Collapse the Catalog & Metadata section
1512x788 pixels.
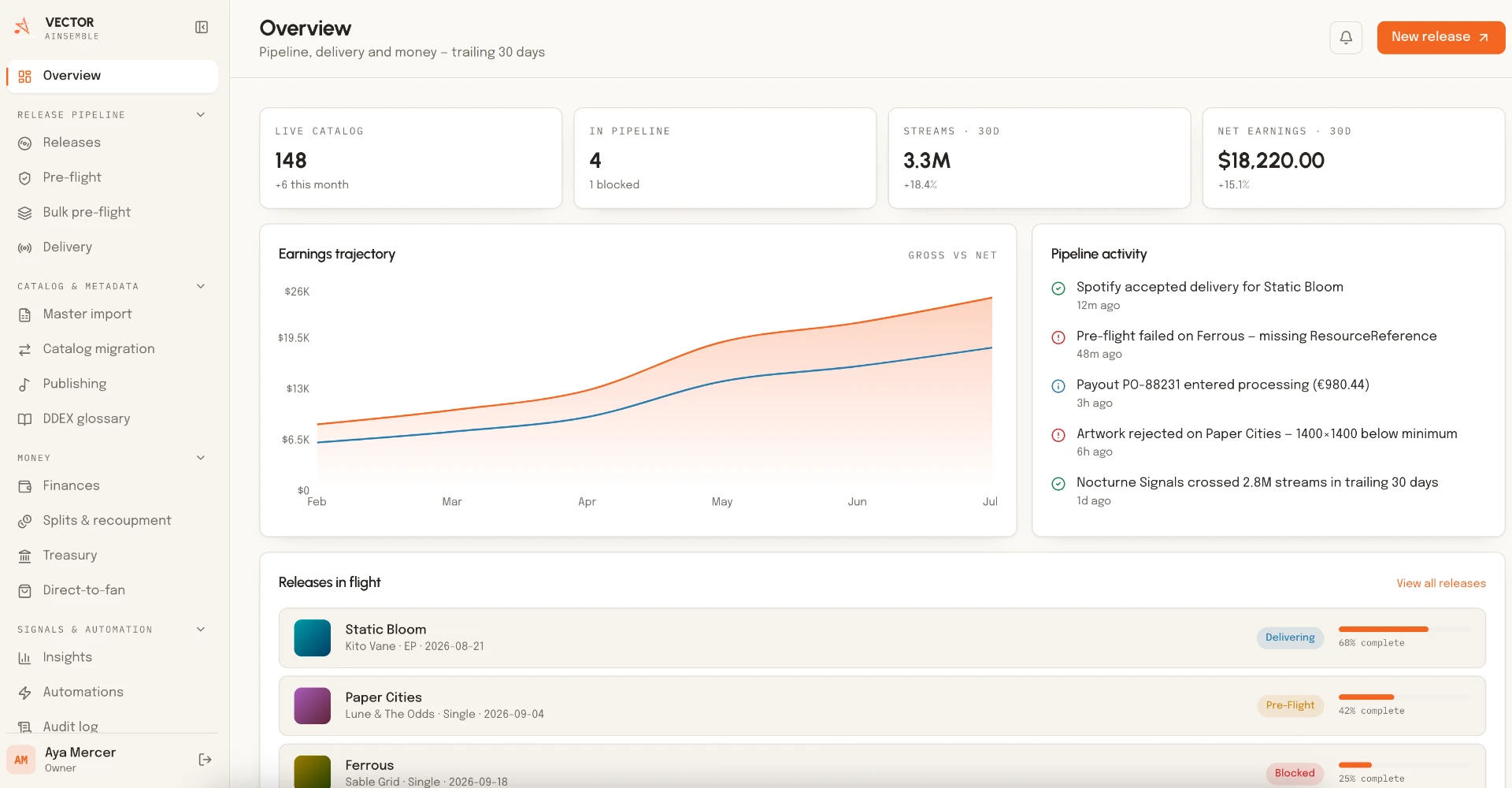(x=201, y=287)
